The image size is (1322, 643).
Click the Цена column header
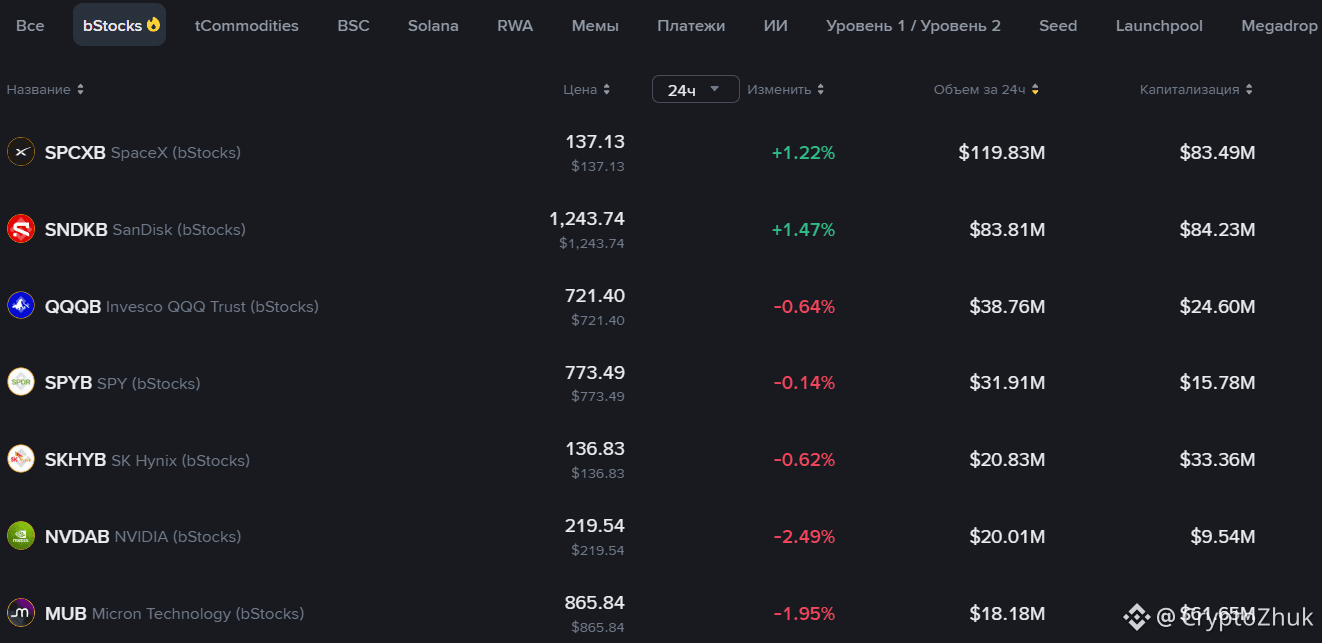(x=580, y=90)
